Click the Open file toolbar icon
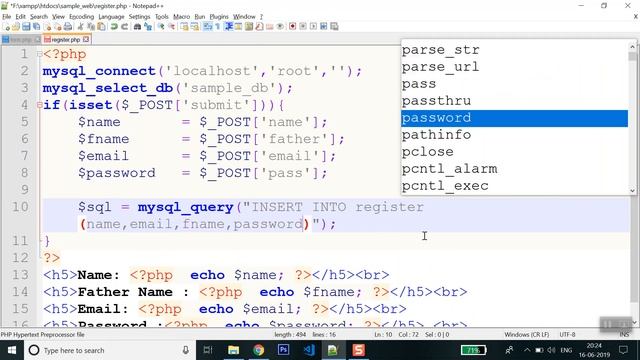Image resolution: width=640 pixels, height=360 pixels. pos(16,27)
